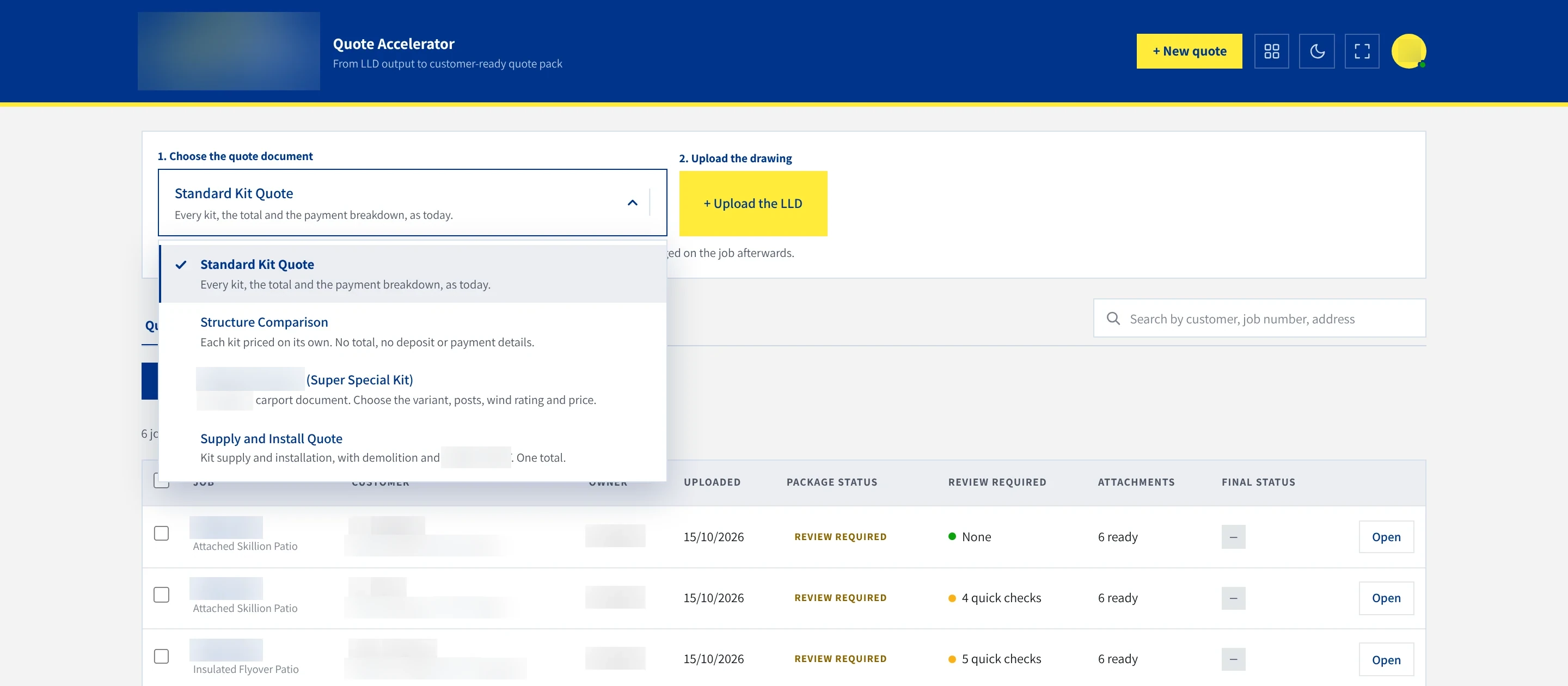The width and height of the screenshot is (1568, 686).
Task: Open the job with 4 quick checks
Action: pyautogui.click(x=1386, y=598)
